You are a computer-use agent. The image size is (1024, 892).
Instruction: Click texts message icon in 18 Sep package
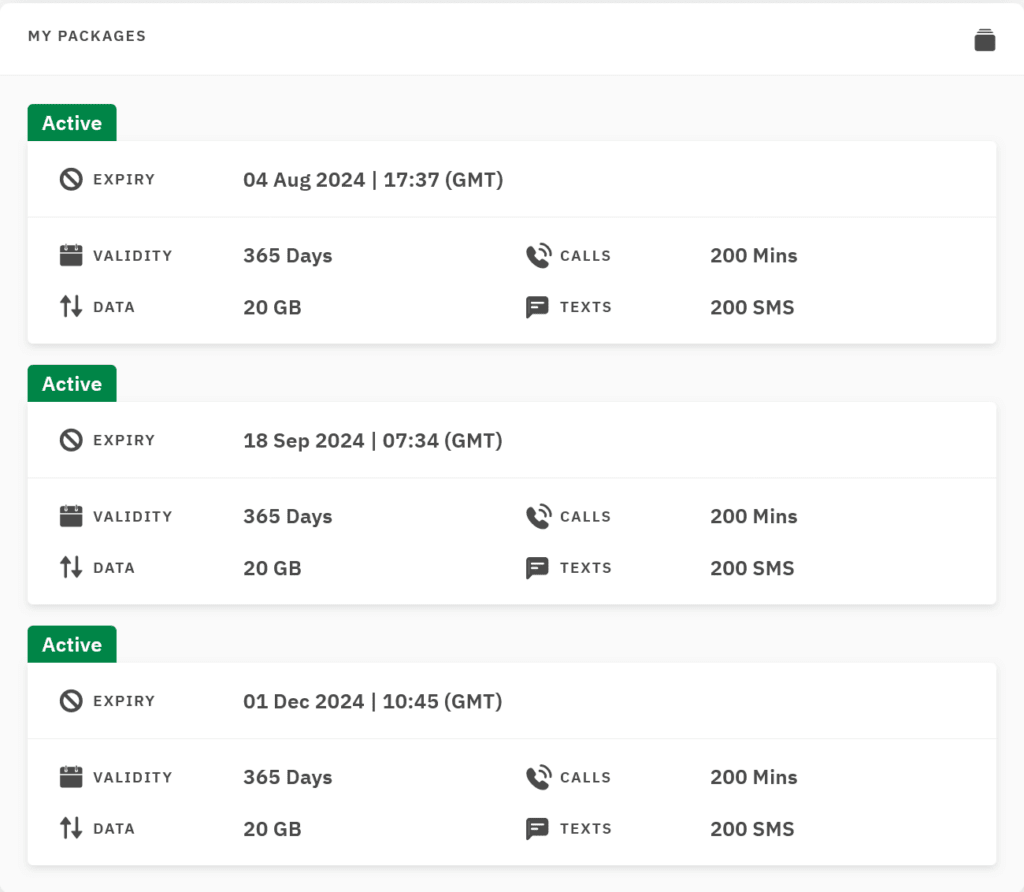pyautogui.click(x=538, y=568)
